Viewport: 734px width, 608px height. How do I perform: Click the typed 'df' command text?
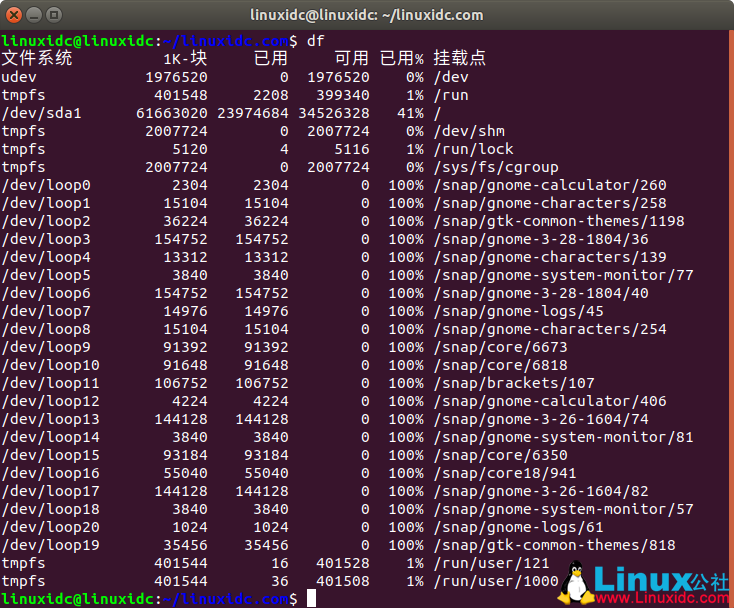click(x=315, y=41)
